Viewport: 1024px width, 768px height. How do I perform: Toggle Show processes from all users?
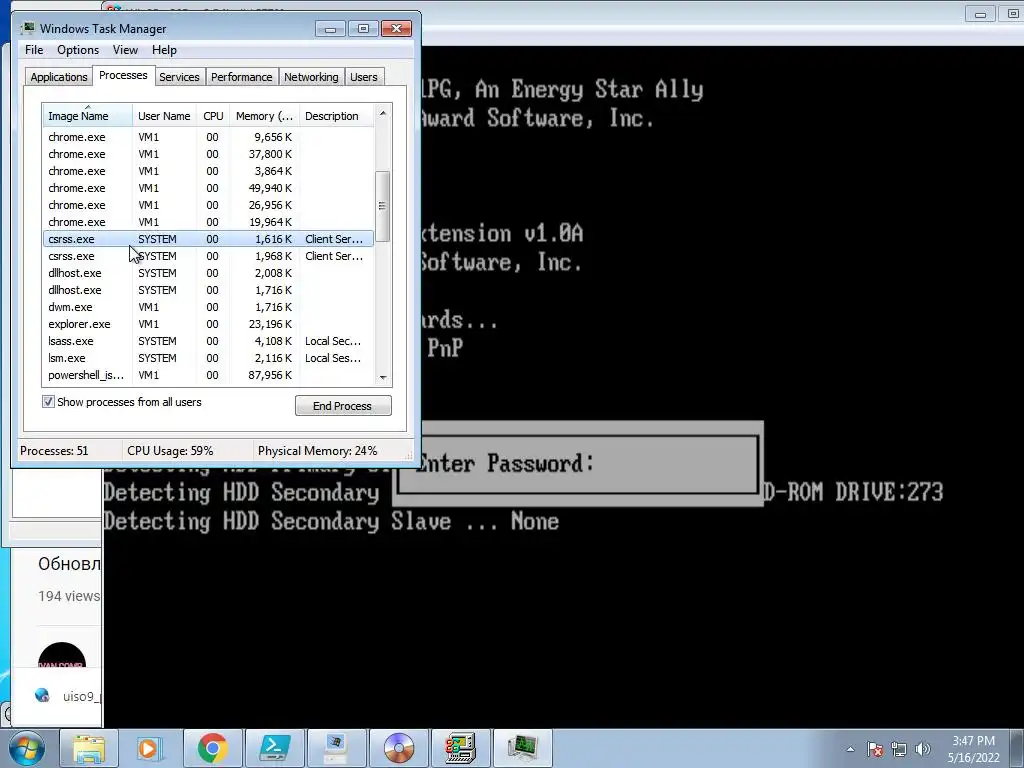(48, 402)
